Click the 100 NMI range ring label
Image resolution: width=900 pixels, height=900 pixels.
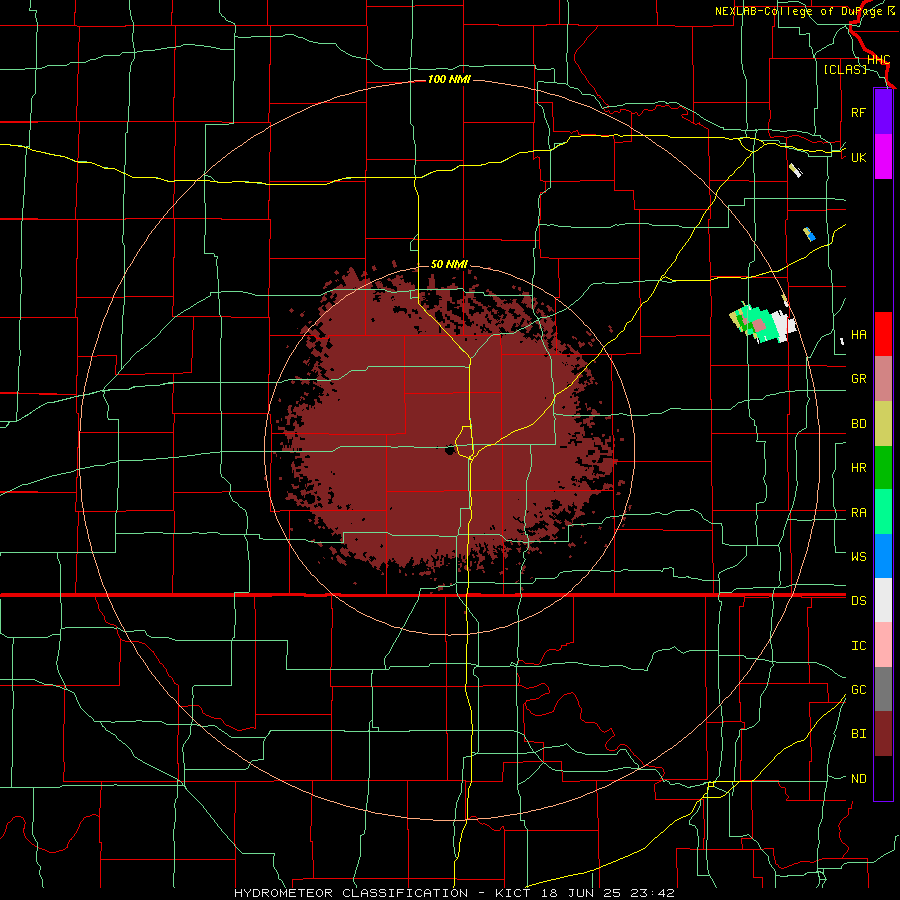[x=449, y=79]
